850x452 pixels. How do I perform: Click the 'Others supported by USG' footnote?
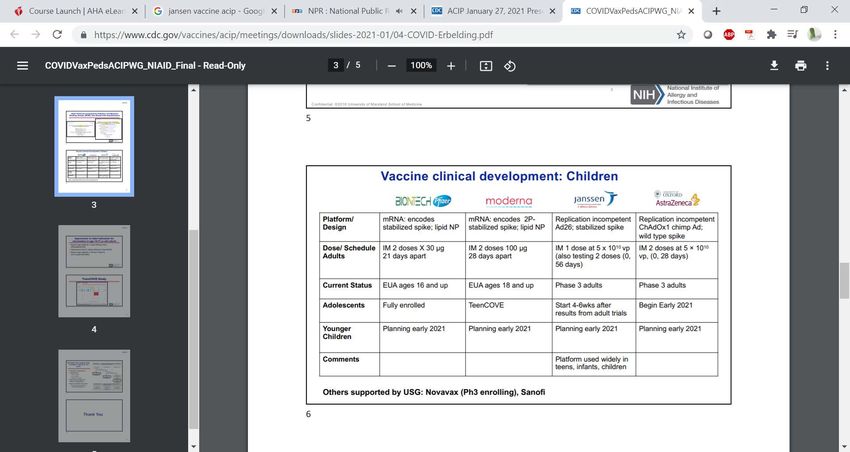434,392
